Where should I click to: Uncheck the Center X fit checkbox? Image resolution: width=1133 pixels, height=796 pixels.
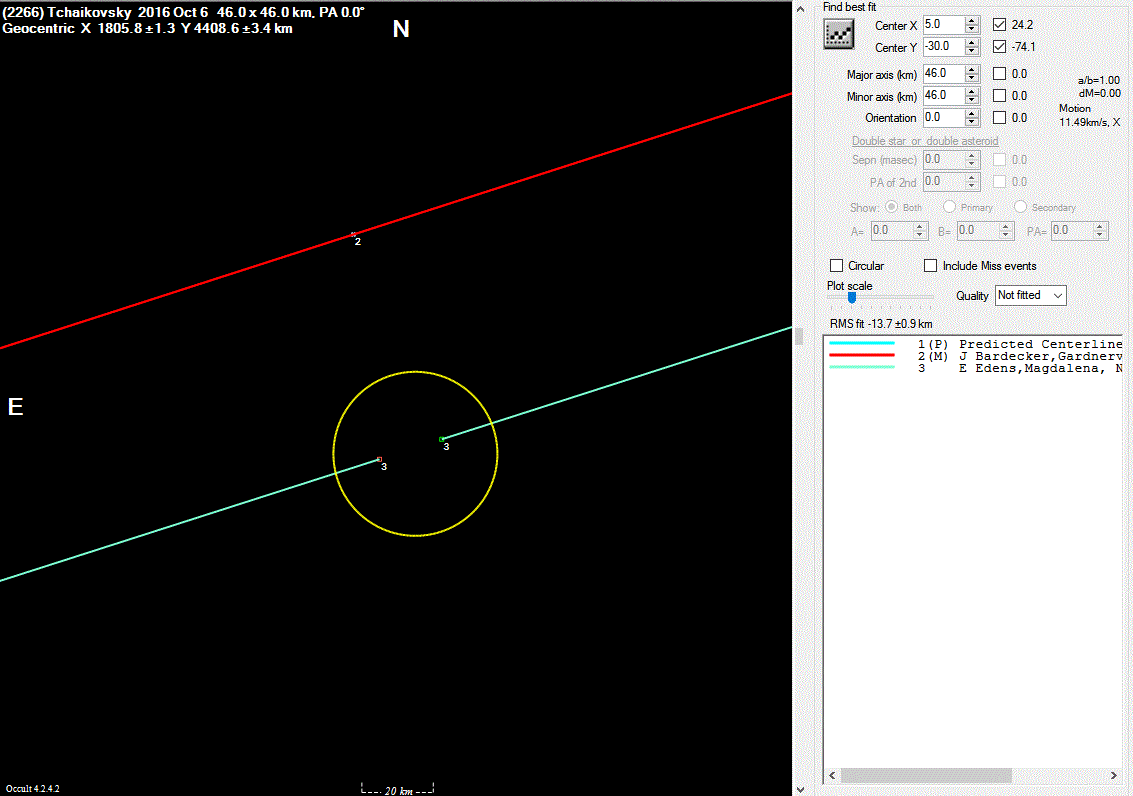pyautogui.click(x=999, y=24)
